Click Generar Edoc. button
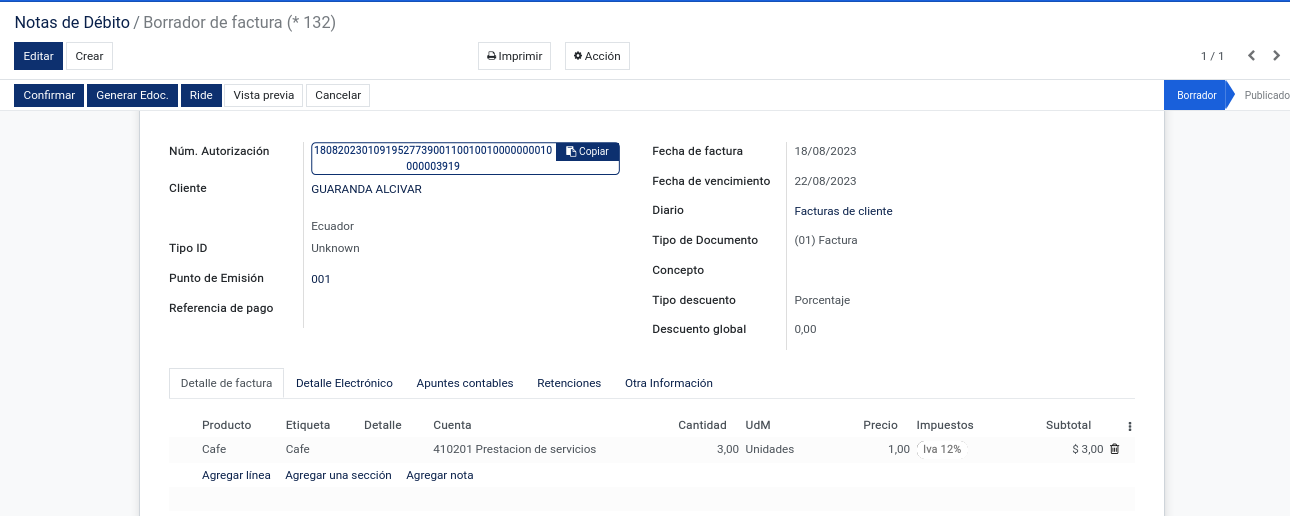The image size is (1290, 516). pos(132,95)
